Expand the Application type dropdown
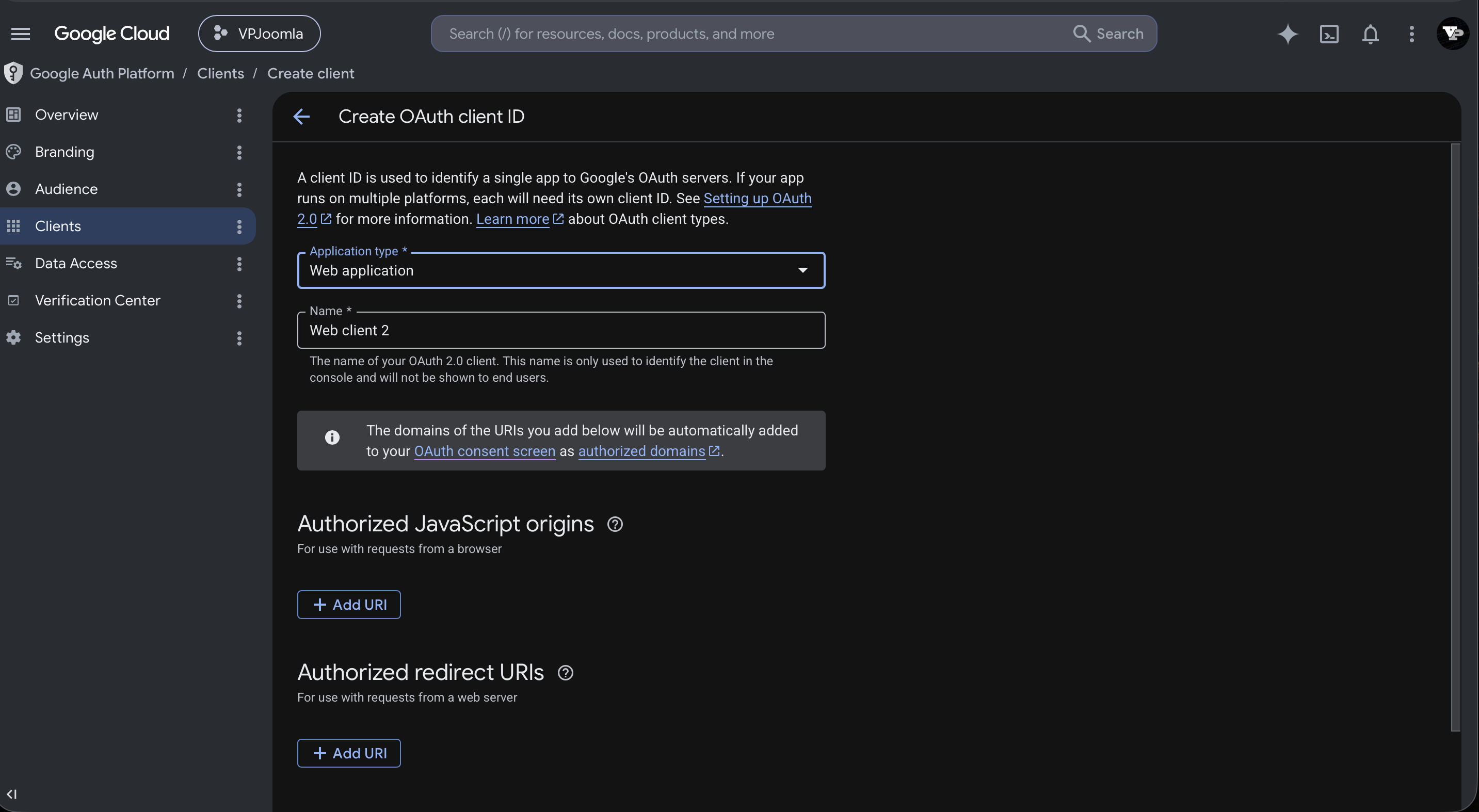 pyautogui.click(x=561, y=270)
